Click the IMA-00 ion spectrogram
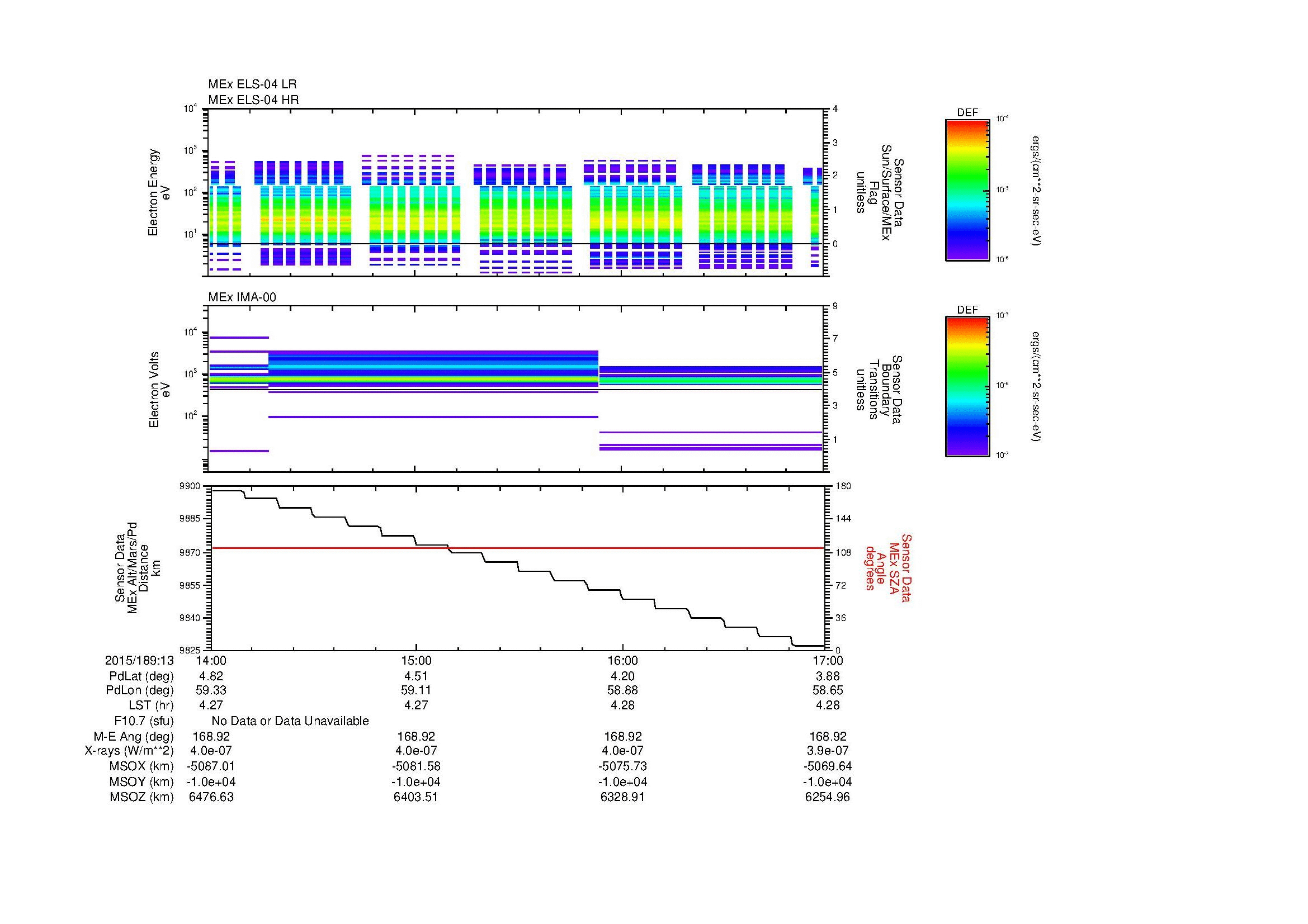1308x924 pixels. pyautogui.click(x=516, y=390)
